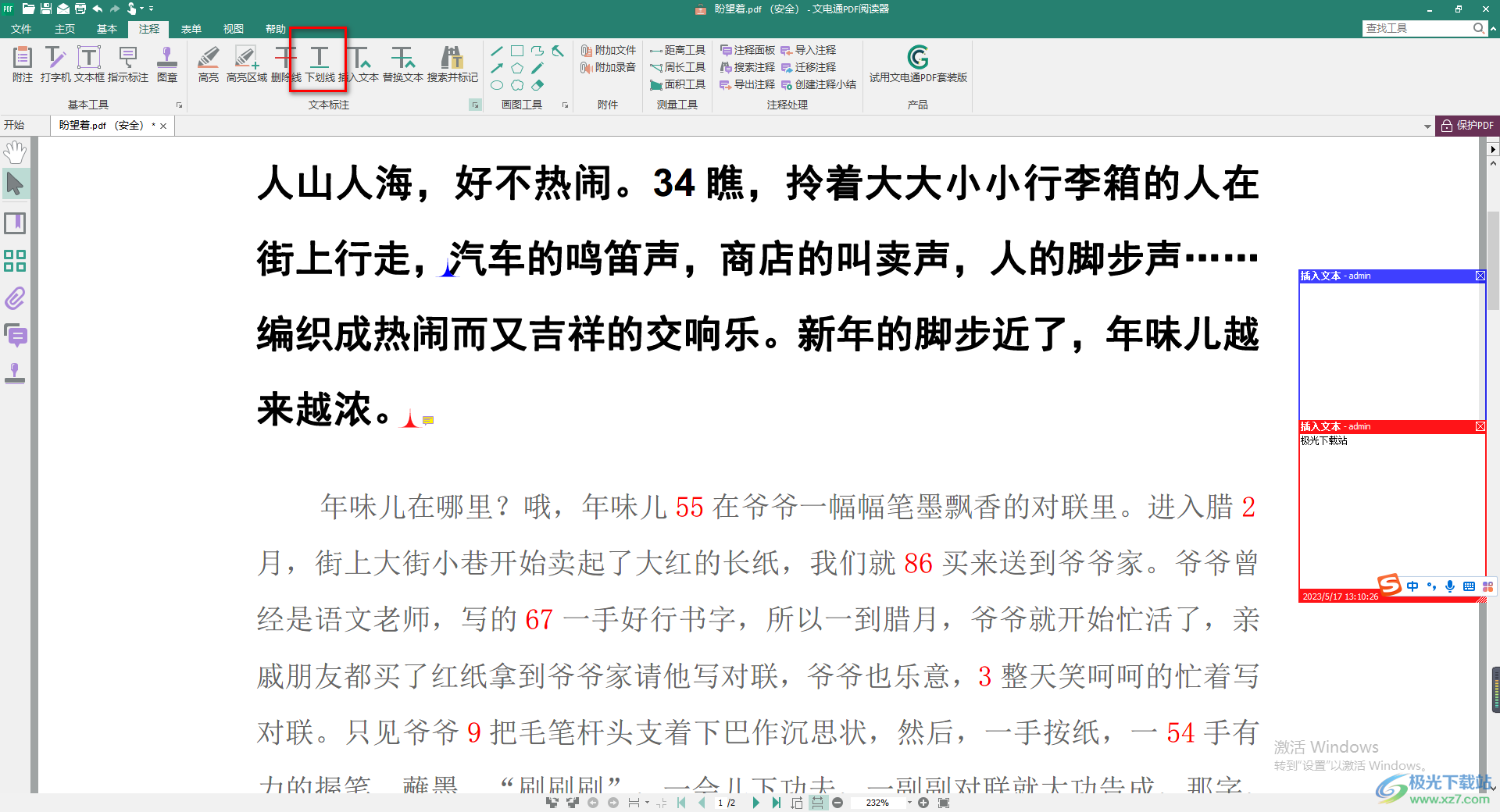Open the 文件 menu
Viewport: 1500px width, 812px height.
[21, 29]
